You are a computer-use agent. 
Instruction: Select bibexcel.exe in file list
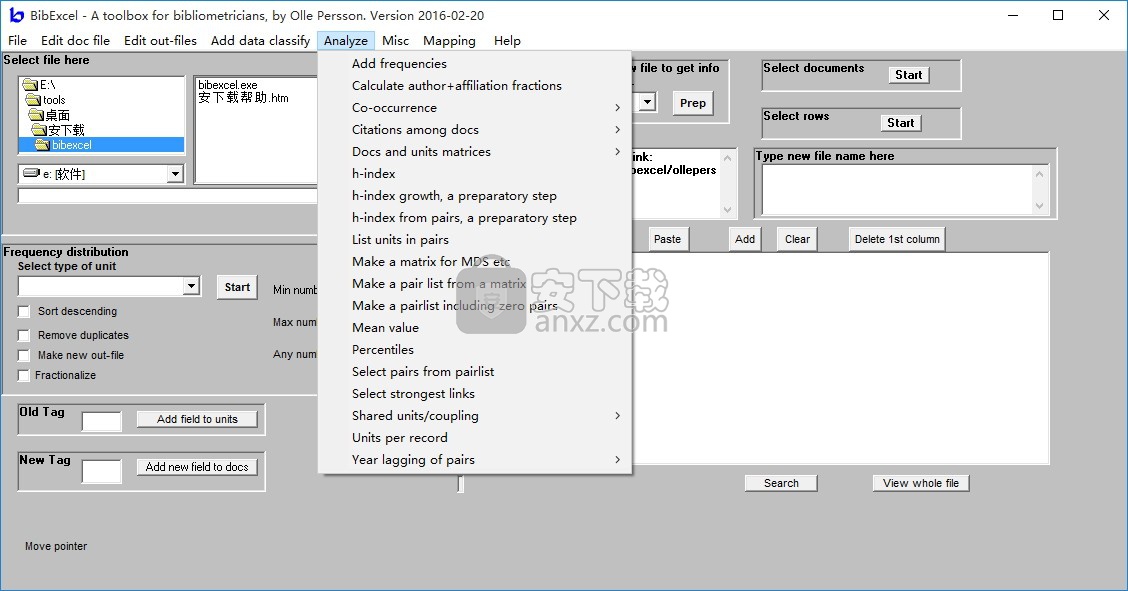(x=227, y=85)
